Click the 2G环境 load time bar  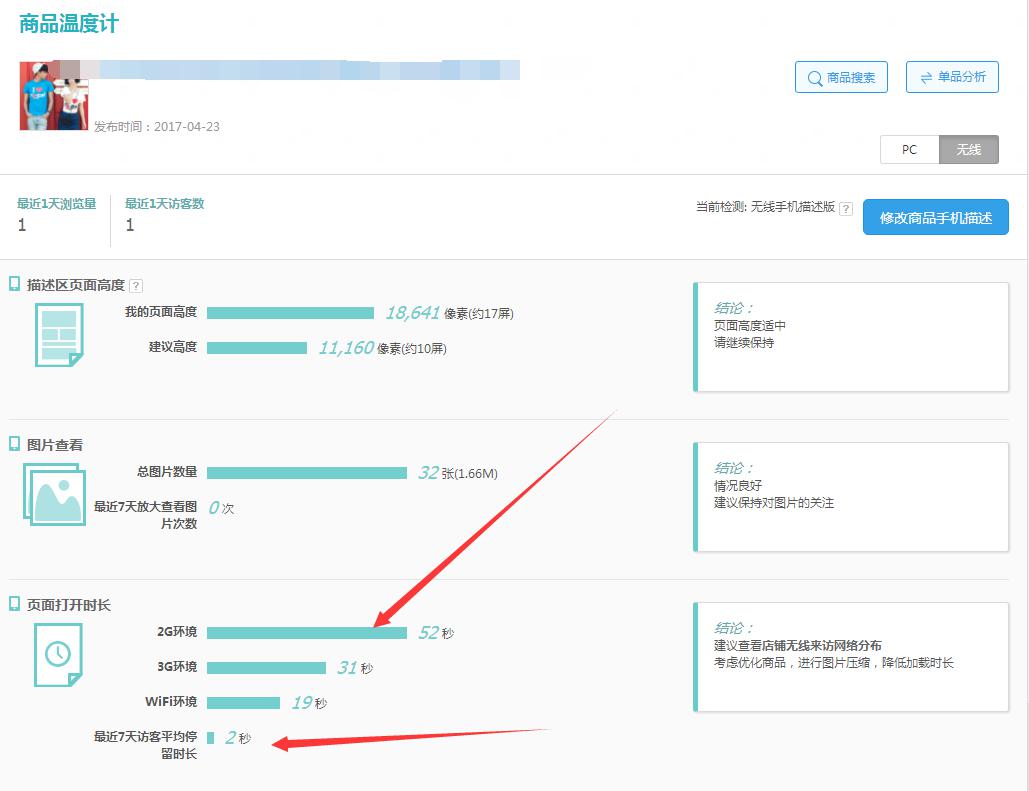click(306, 632)
